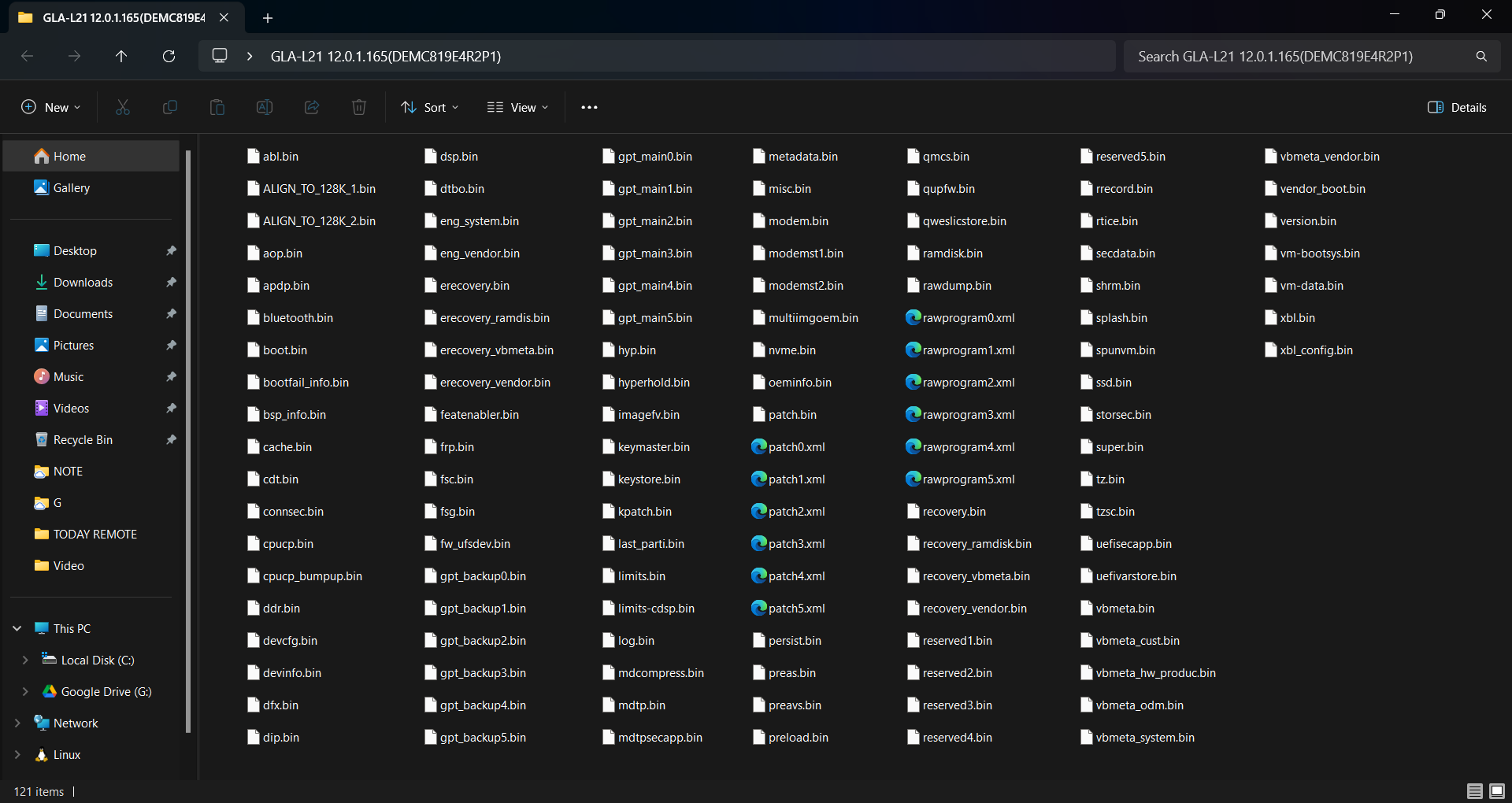Image resolution: width=1512 pixels, height=803 pixels.
Task: Expand the Google Drive (G:) node
Action: point(25,691)
